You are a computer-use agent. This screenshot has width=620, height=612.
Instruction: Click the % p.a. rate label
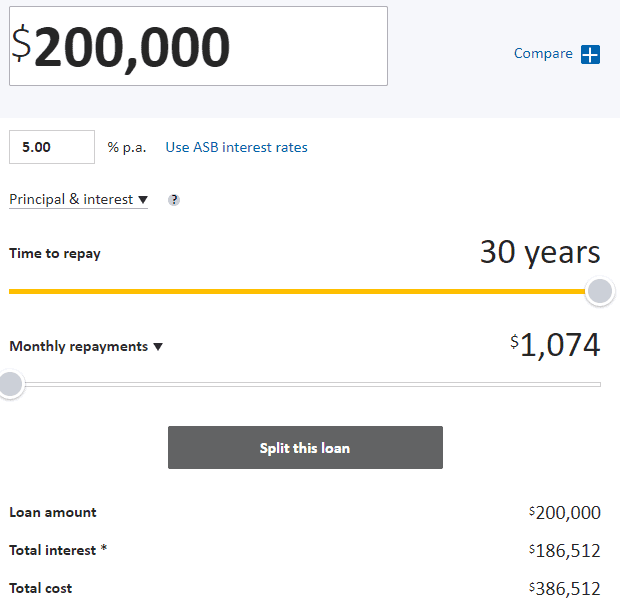click(x=127, y=147)
